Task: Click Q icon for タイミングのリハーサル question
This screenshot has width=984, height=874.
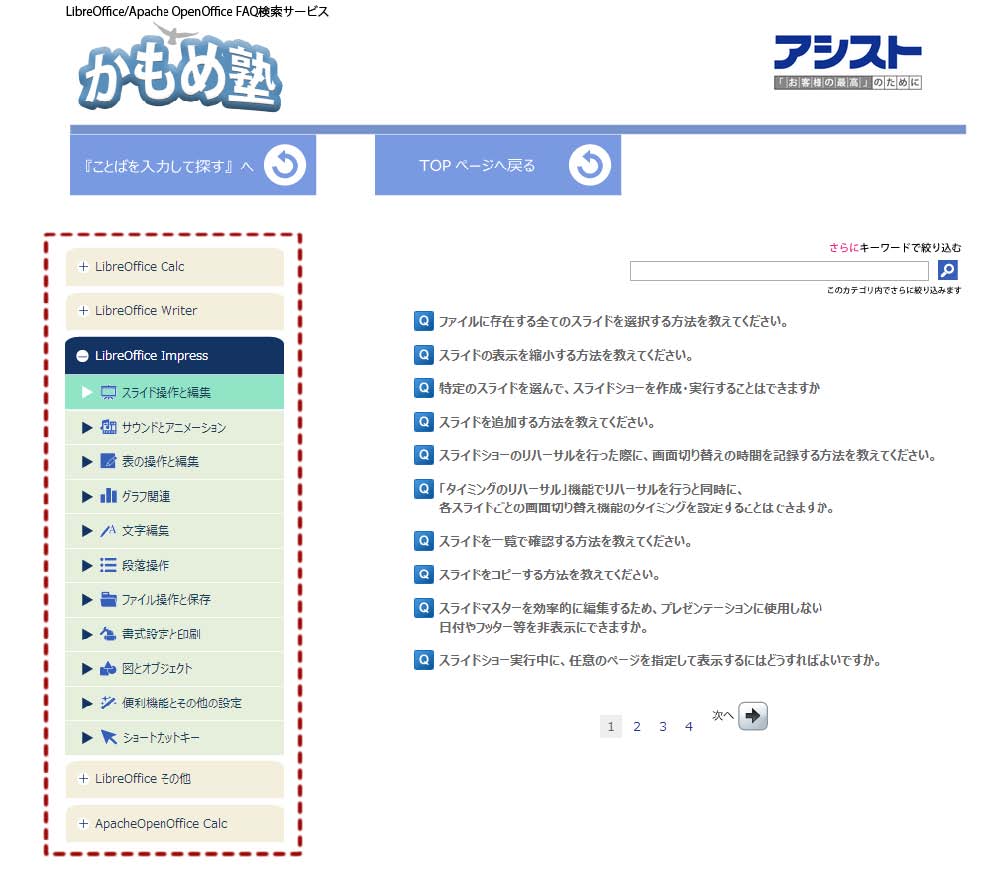Action: click(x=424, y=488)
